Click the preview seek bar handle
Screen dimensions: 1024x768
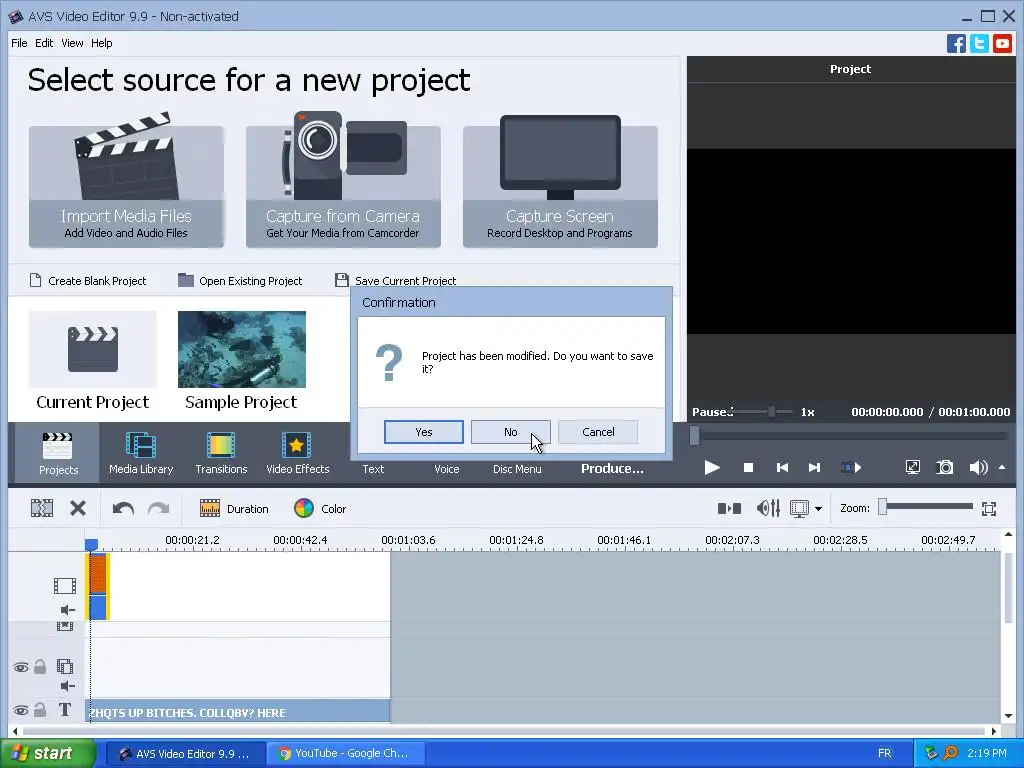pyautogui.click(x=695, y=435)
